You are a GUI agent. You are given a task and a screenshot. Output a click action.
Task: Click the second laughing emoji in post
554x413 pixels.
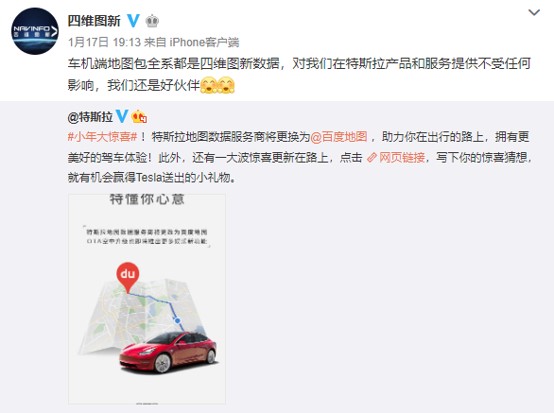tap(226, 85)
